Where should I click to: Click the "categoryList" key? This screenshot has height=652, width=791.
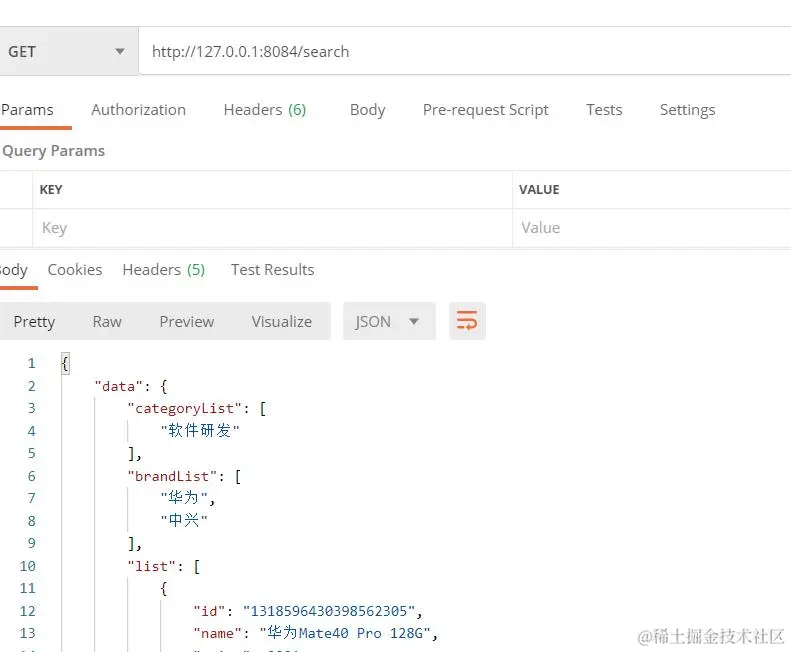(184, 409)
